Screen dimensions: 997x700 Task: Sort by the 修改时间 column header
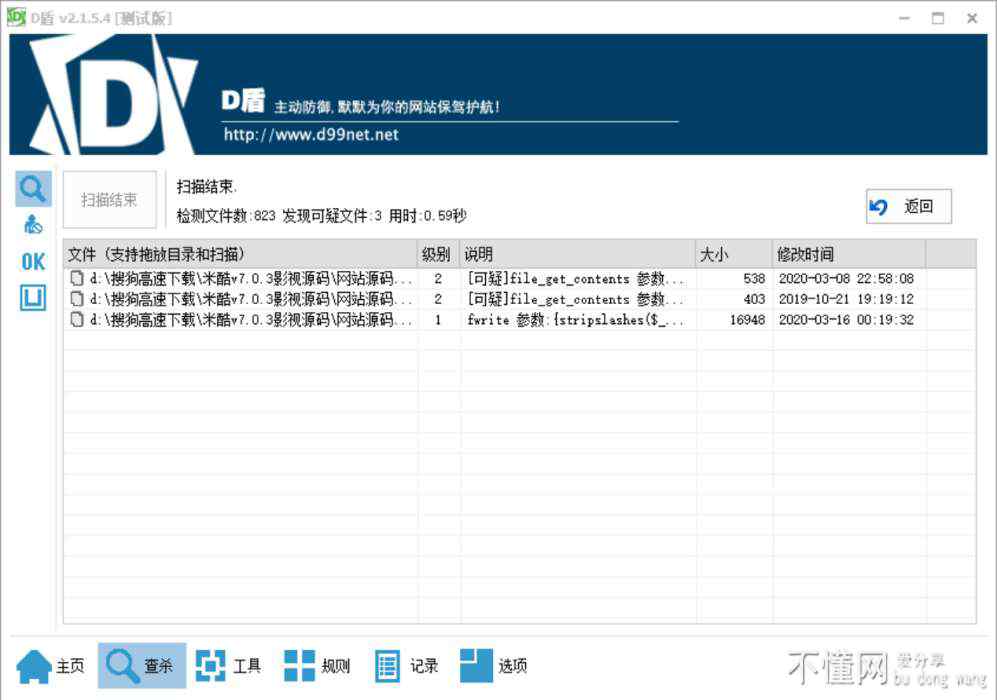click(x=849, y=254)
